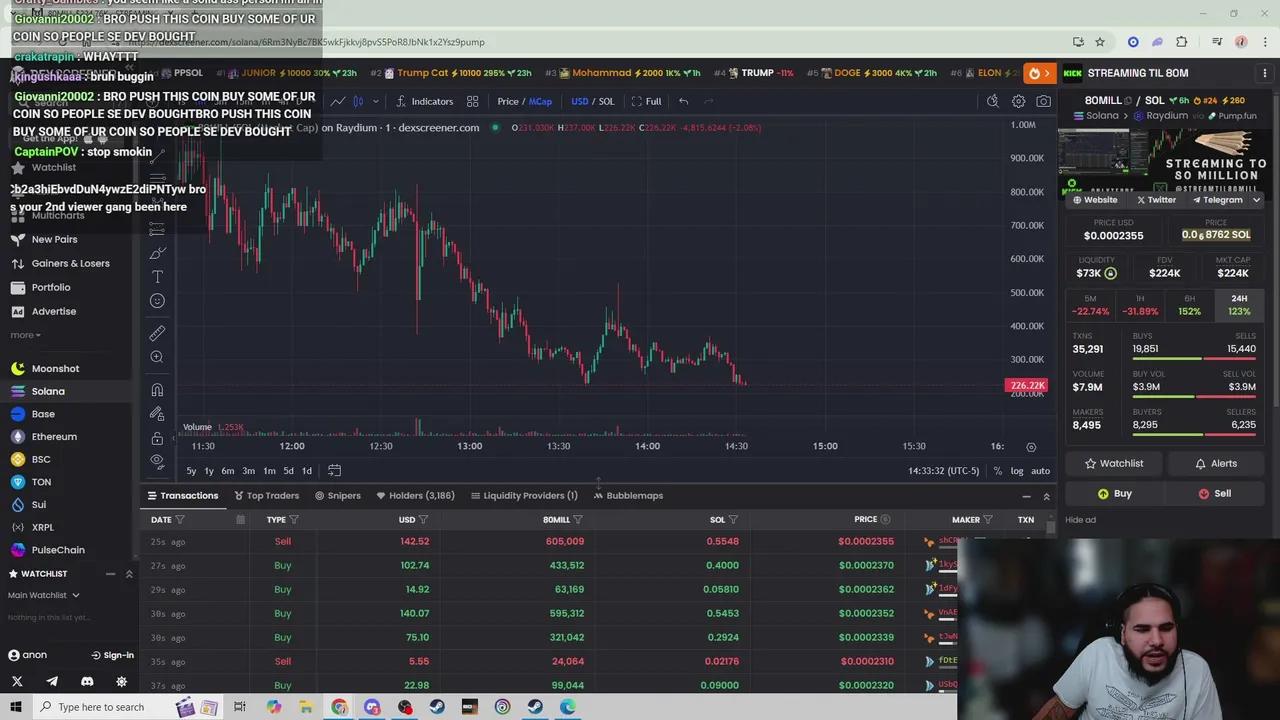Open the token Website link

tap(1095, 200)
